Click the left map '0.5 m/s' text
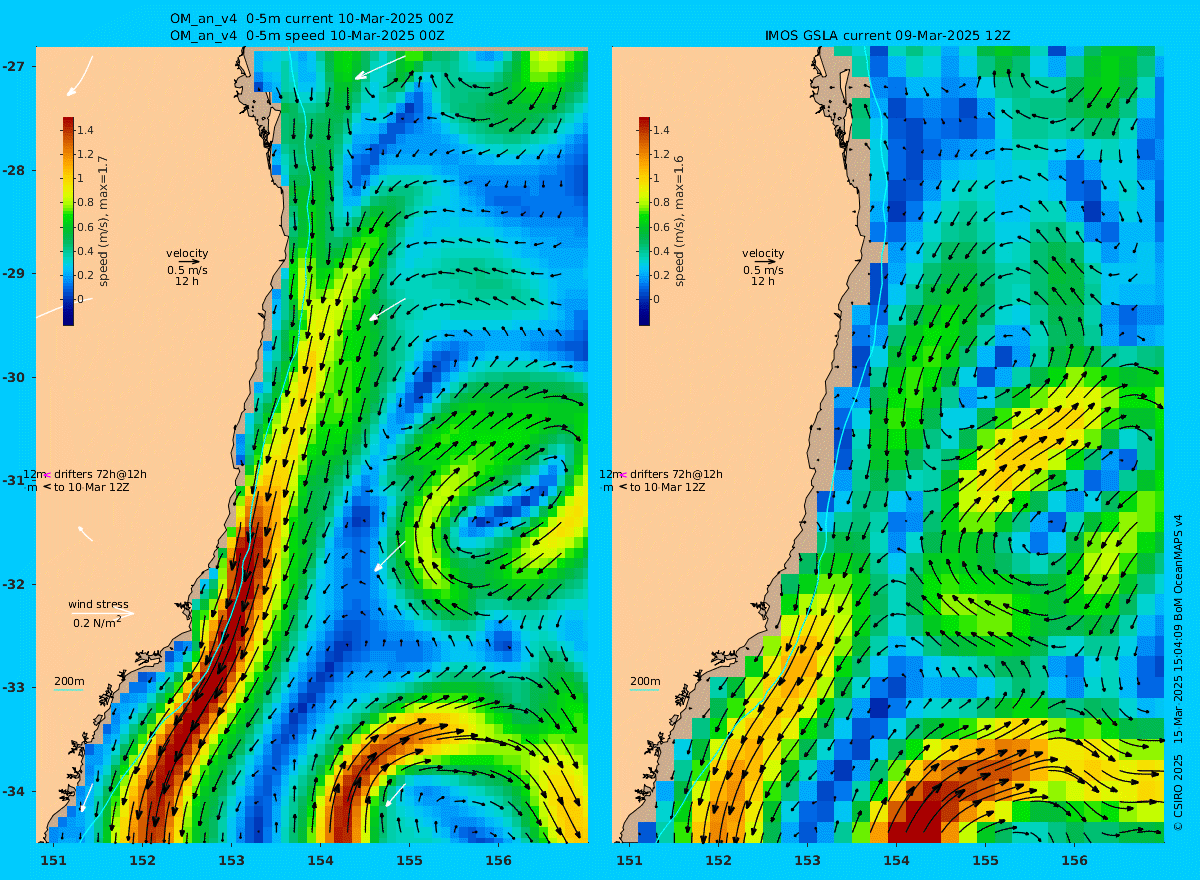Screen dimensions: 1200x880 [187, 270]
